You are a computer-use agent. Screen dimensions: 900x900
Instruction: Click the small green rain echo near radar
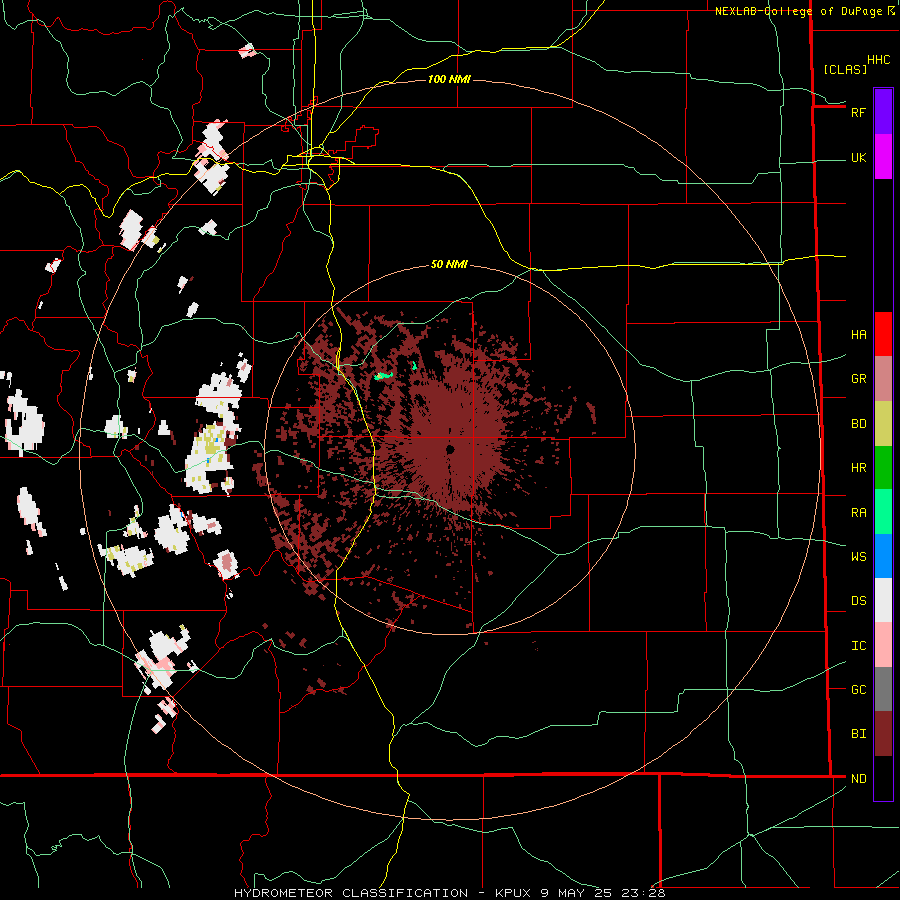click(x=383, y=376)
